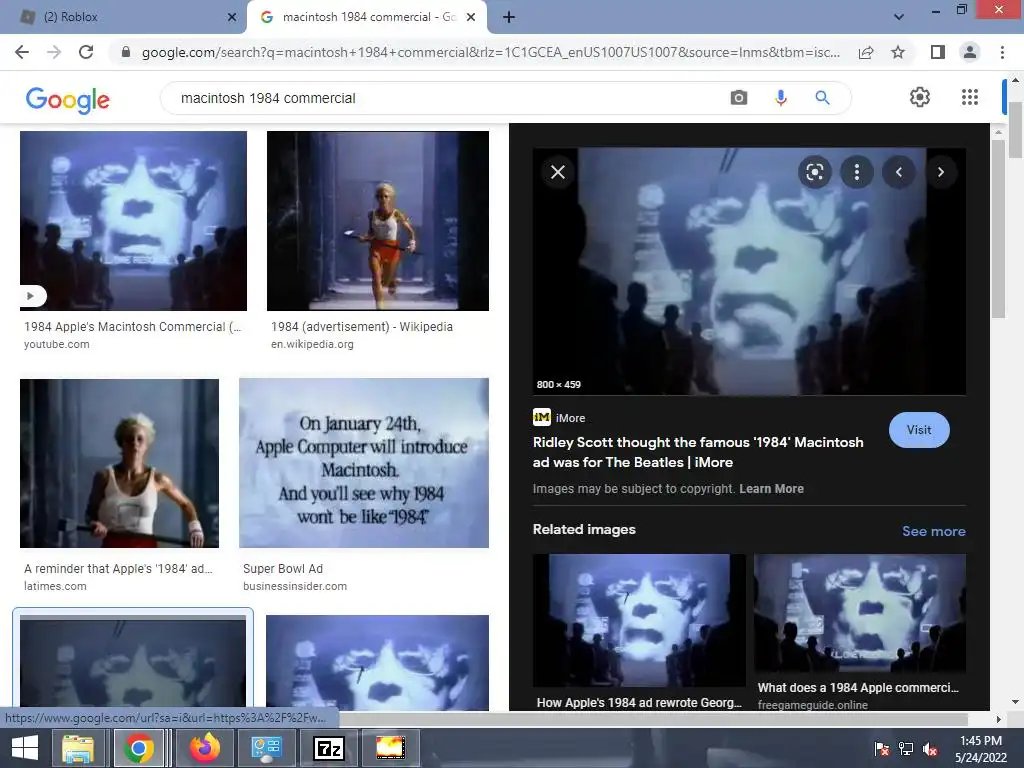Click play badge on YouTube result
This screenshot has width=1024, height=768.
click(31, 296)
